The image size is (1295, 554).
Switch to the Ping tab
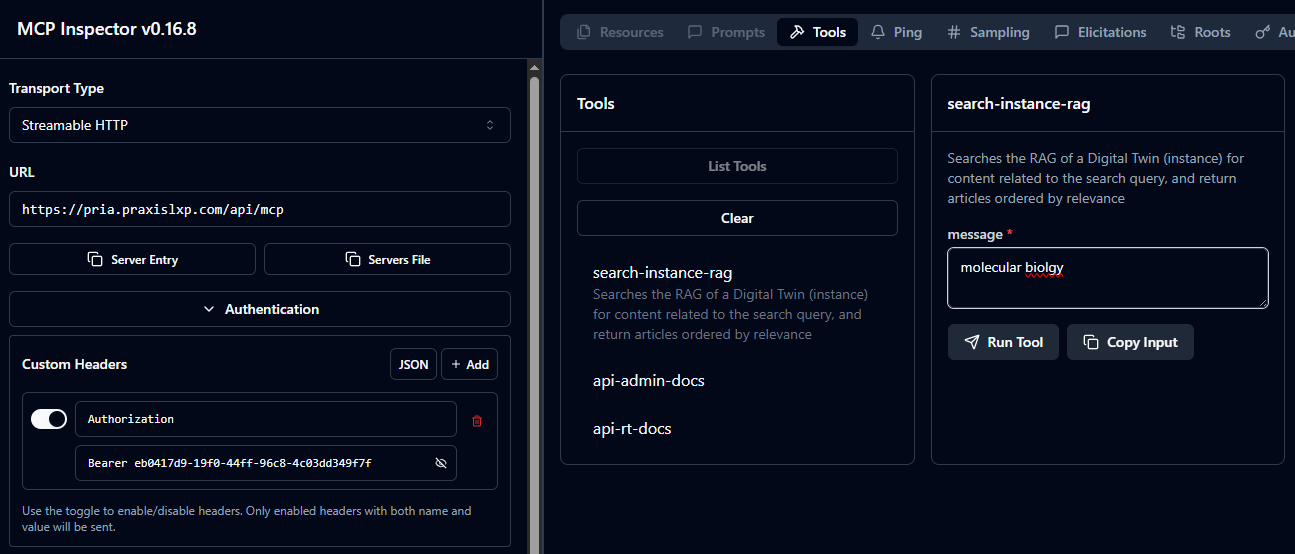click(x=896, y=32)
